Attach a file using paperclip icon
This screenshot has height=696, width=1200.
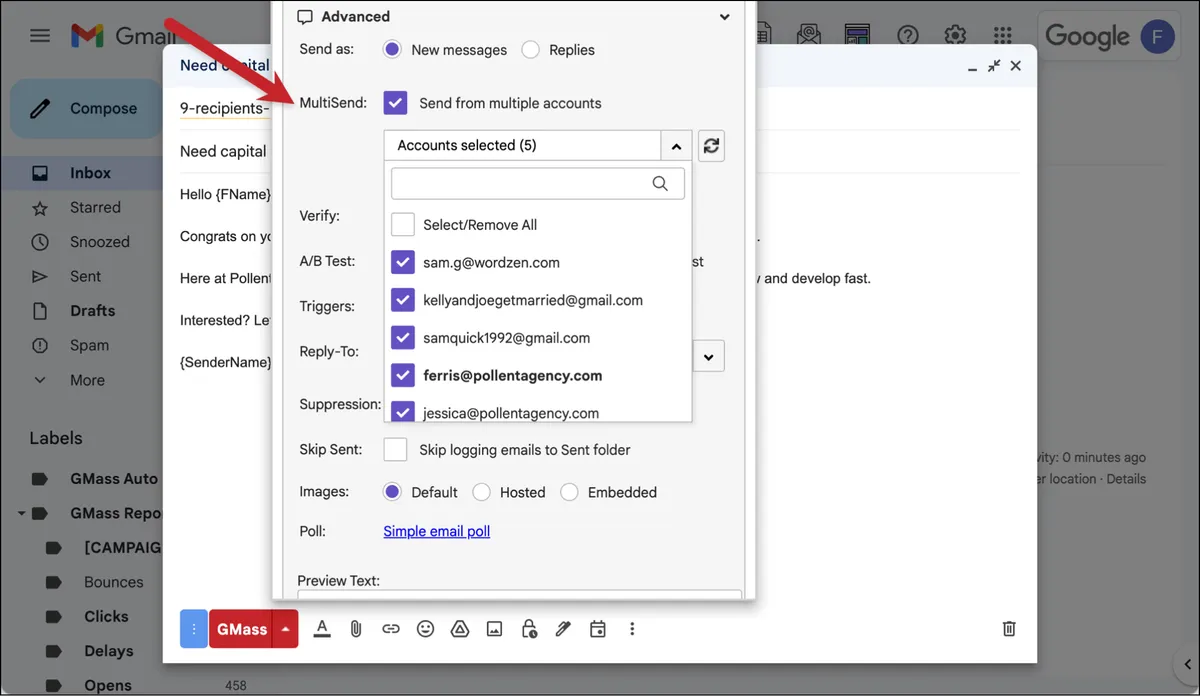click(x=355, y=629)
